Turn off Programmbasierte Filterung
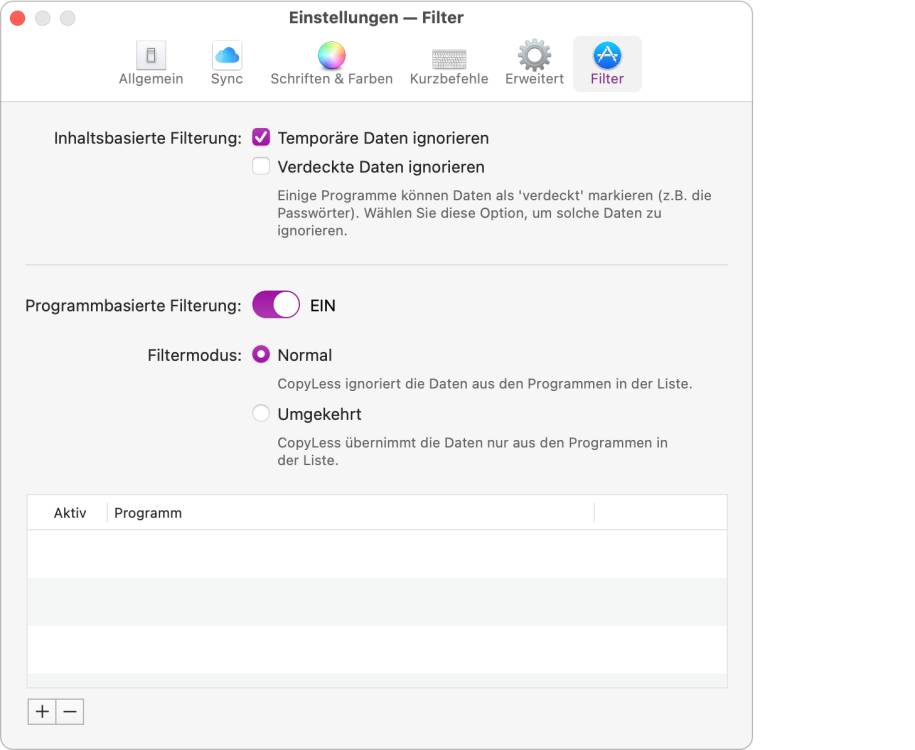The width and height of the screenshot is (915, 750). click(x=278, y=304)
